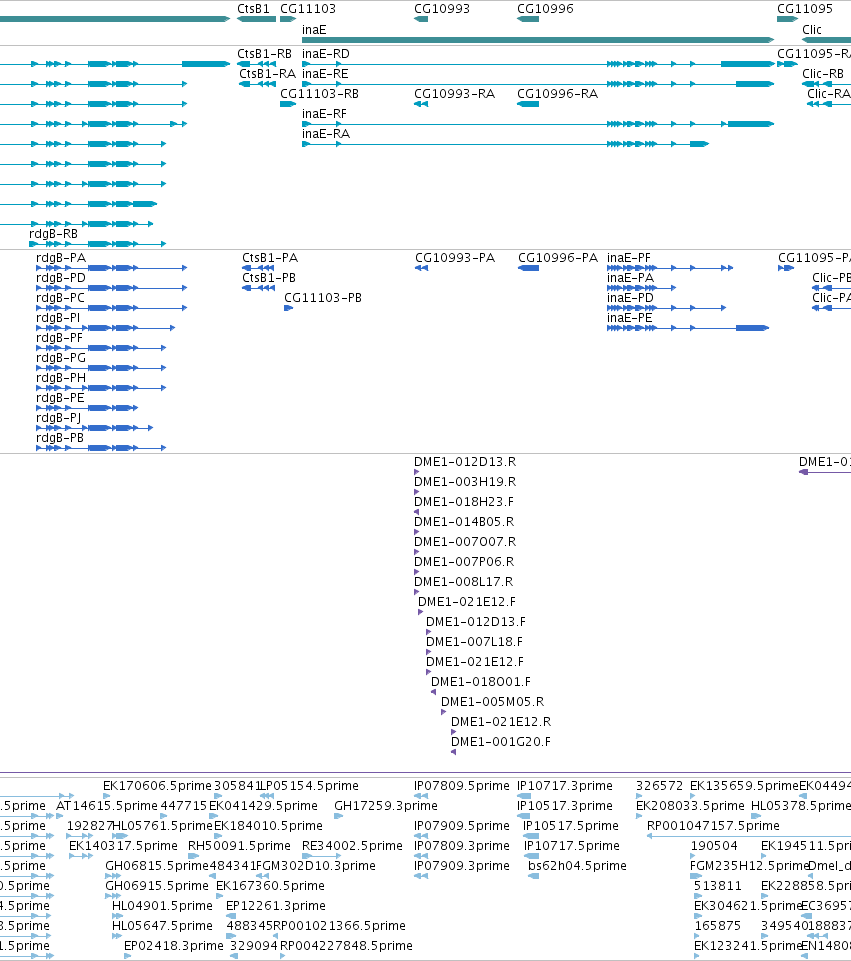Click the CG11095 gene label
This screenshot has width=851, height=961.
tap(804, 9)
